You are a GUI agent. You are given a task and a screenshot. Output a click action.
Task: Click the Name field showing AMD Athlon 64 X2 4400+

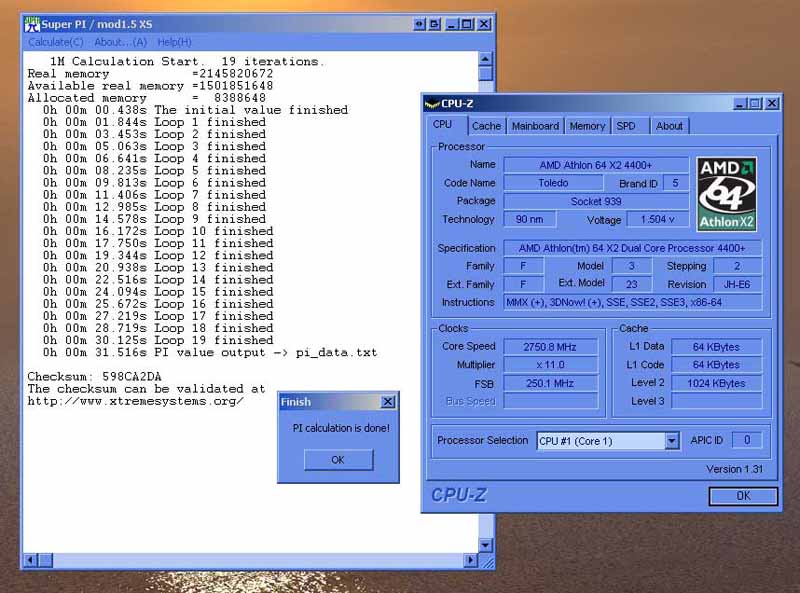pos(595,165)
